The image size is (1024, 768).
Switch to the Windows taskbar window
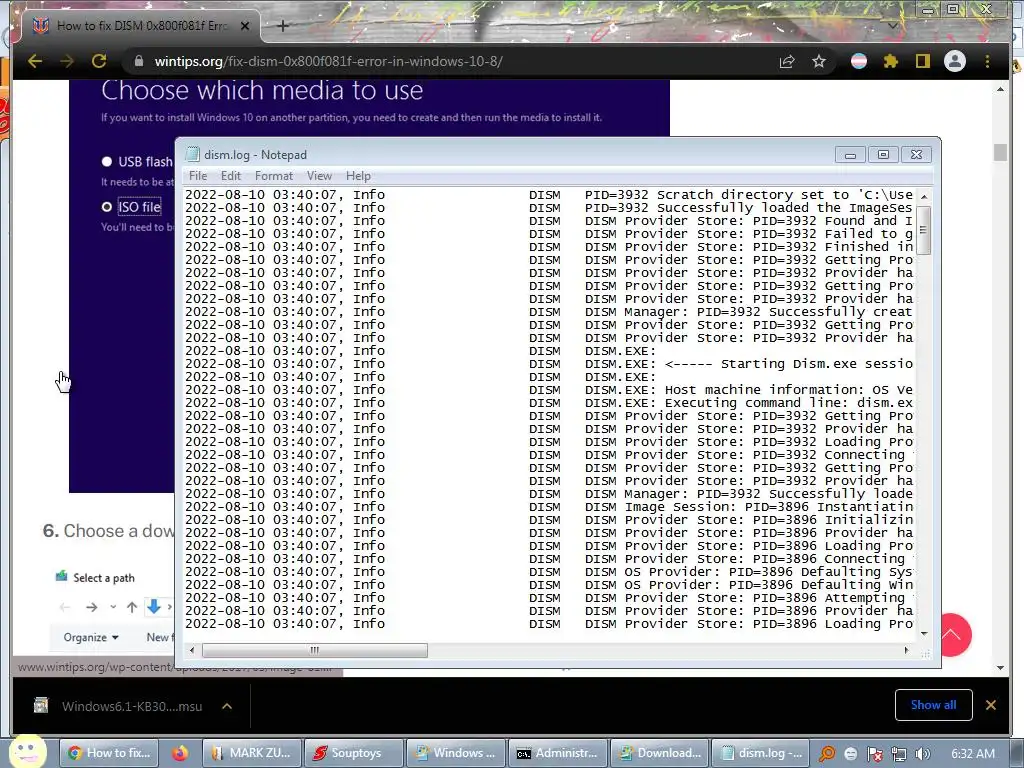pos(455,753)
